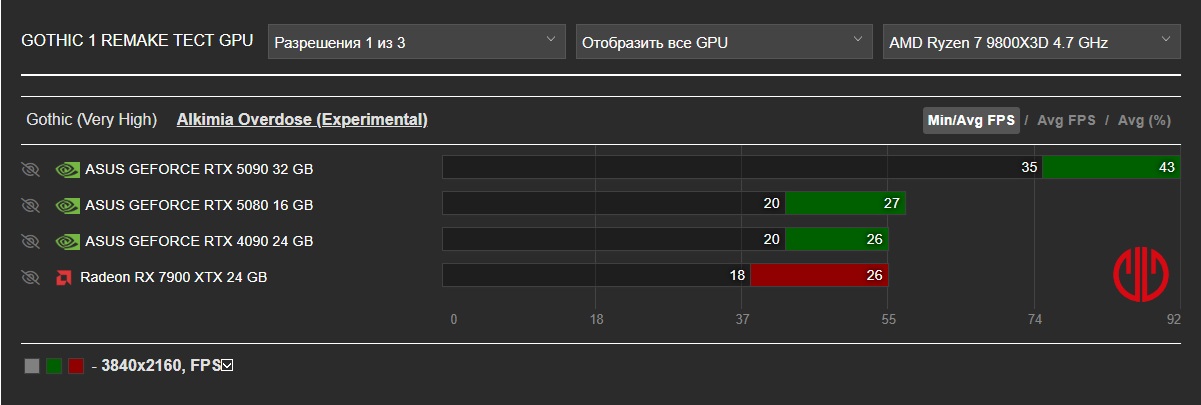
Task: Click the green legend color swatch
Action: point(54,366)
